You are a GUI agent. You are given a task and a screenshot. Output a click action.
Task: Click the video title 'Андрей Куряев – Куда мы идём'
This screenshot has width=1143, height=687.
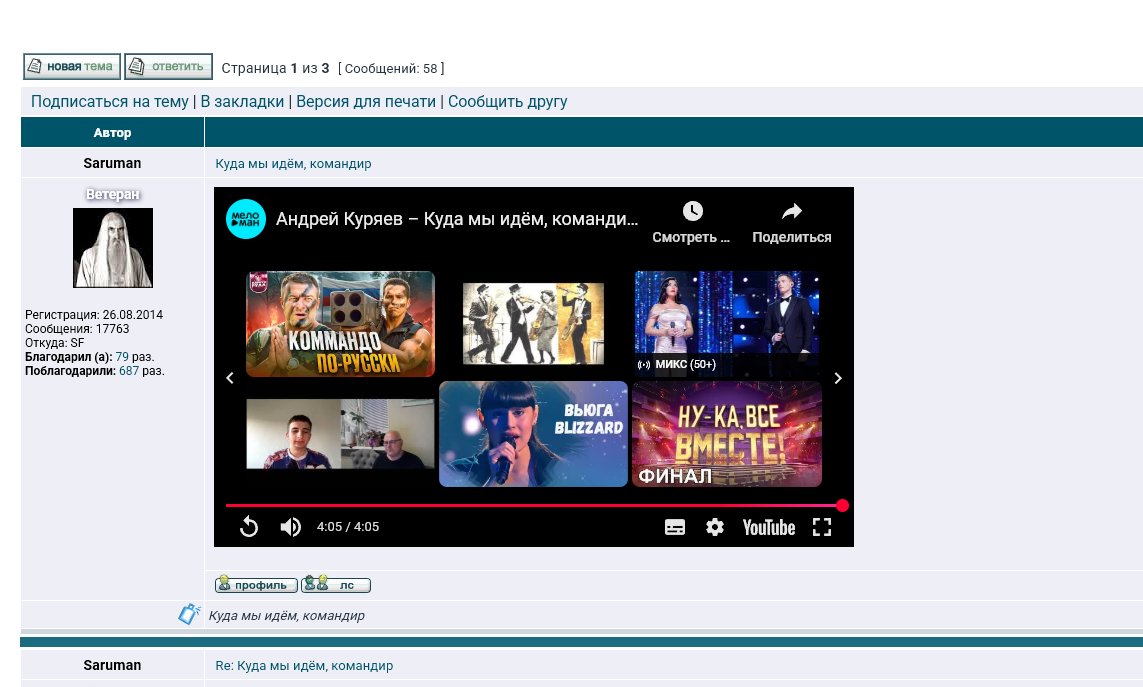click(457, 219)
